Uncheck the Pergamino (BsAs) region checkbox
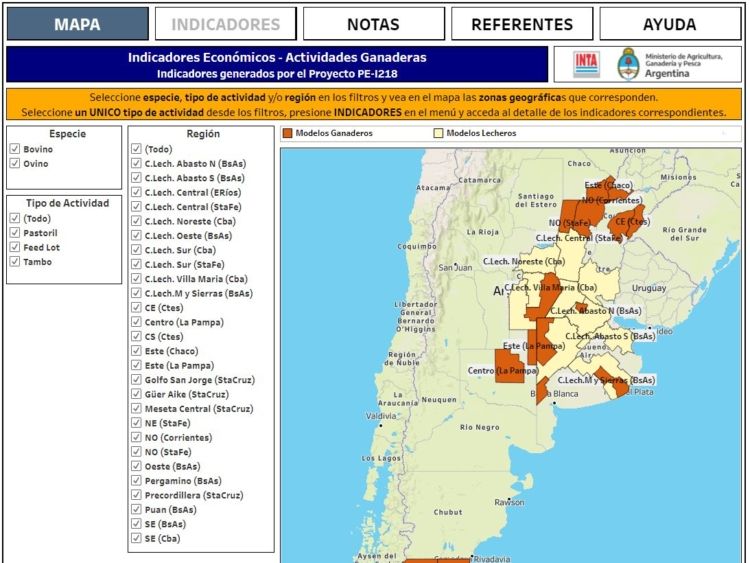The height and width of the screenshot is (563, 750). (x=136, y=481)
